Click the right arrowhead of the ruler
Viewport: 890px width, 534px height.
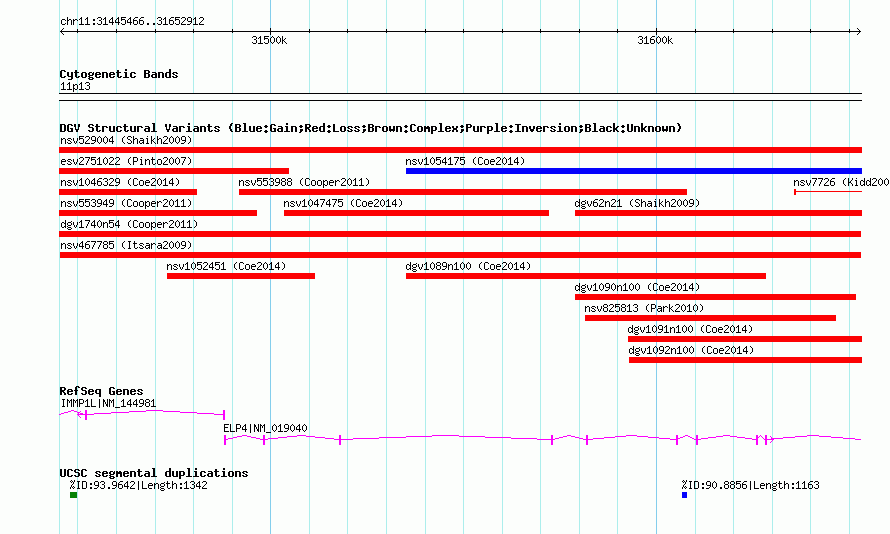click(858, 32)
